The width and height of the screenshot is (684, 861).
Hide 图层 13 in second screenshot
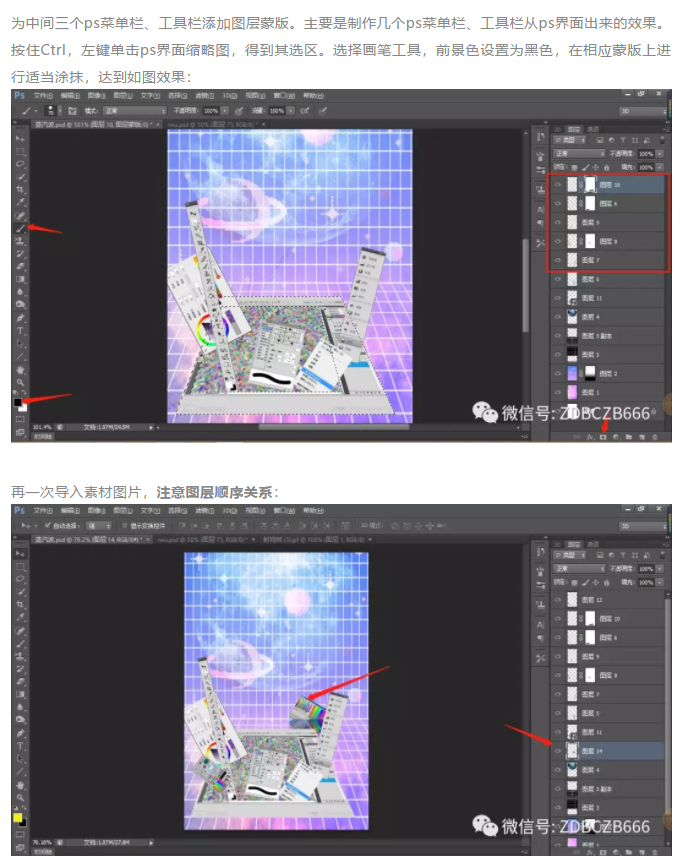pyautogui.click(x=558, y=600)
